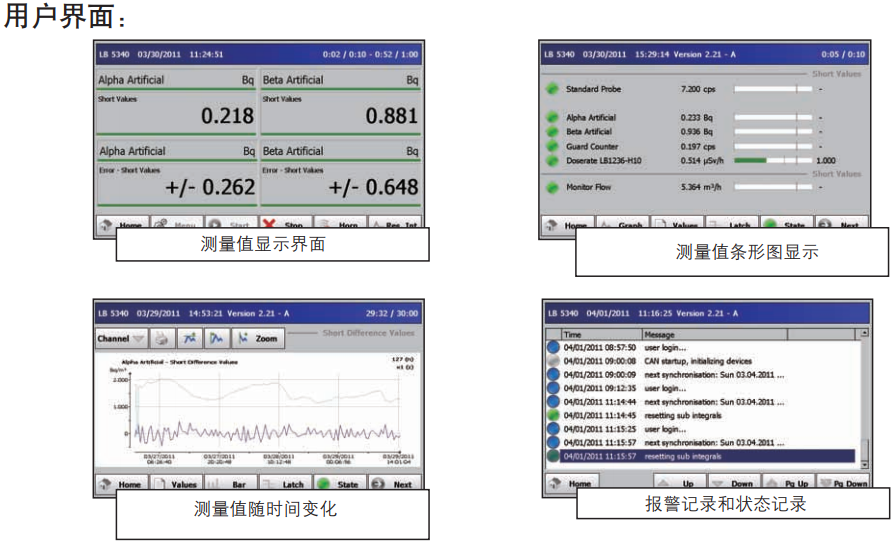
Task: Select the line chart icon beside the printer
Action: (190, 339)
